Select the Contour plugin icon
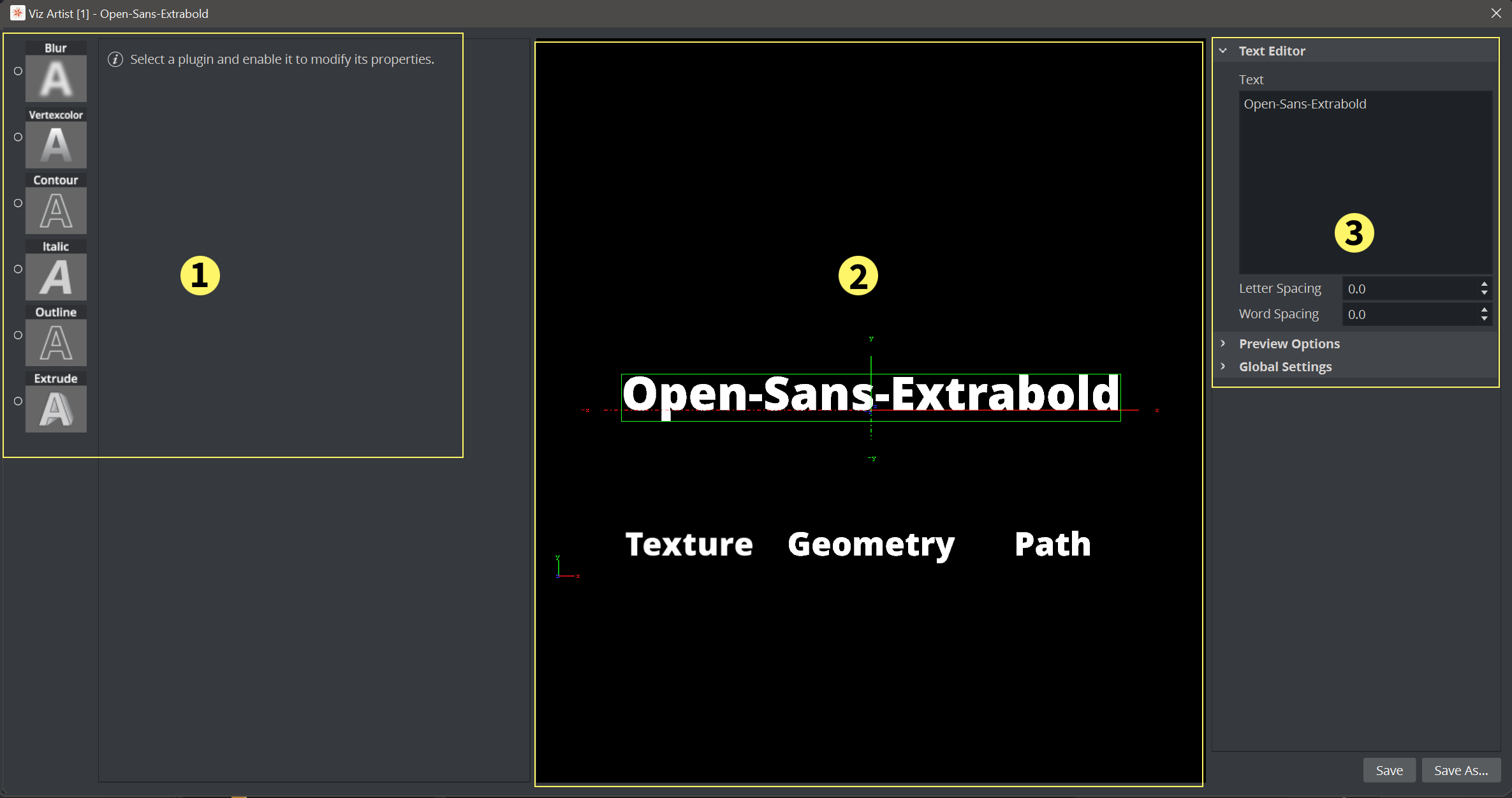Image resolution: width=1512 pixels, height=798 pixels. point(57,210)
